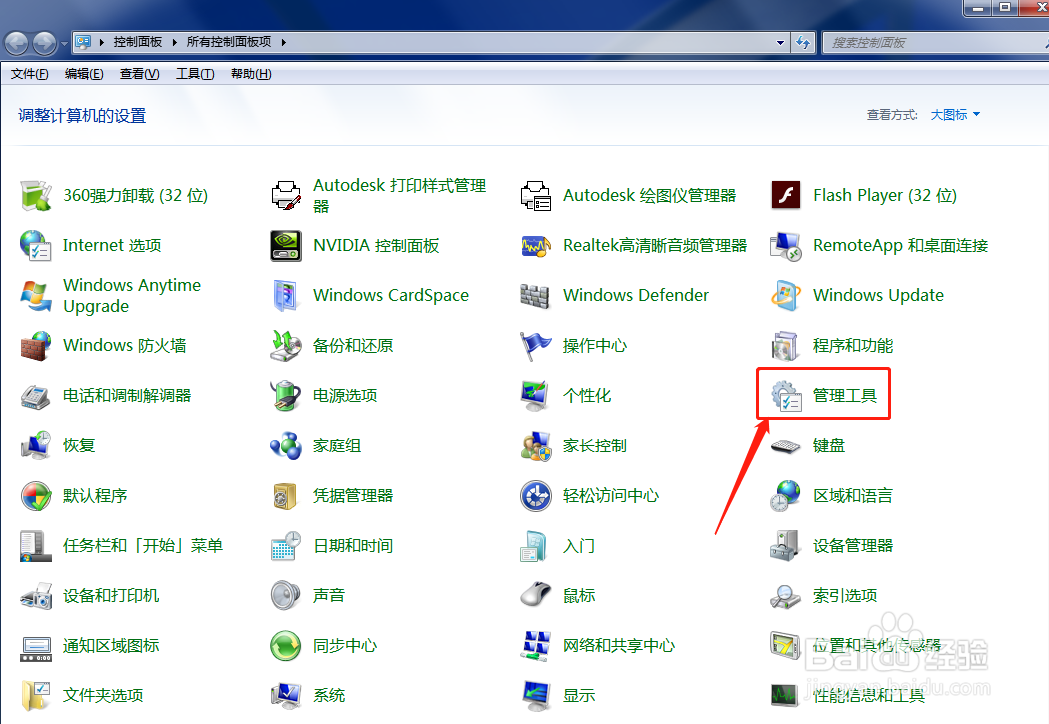Open the NVIDIA 控制面板 icon
1049x724 pixels.
coord(286,246)
